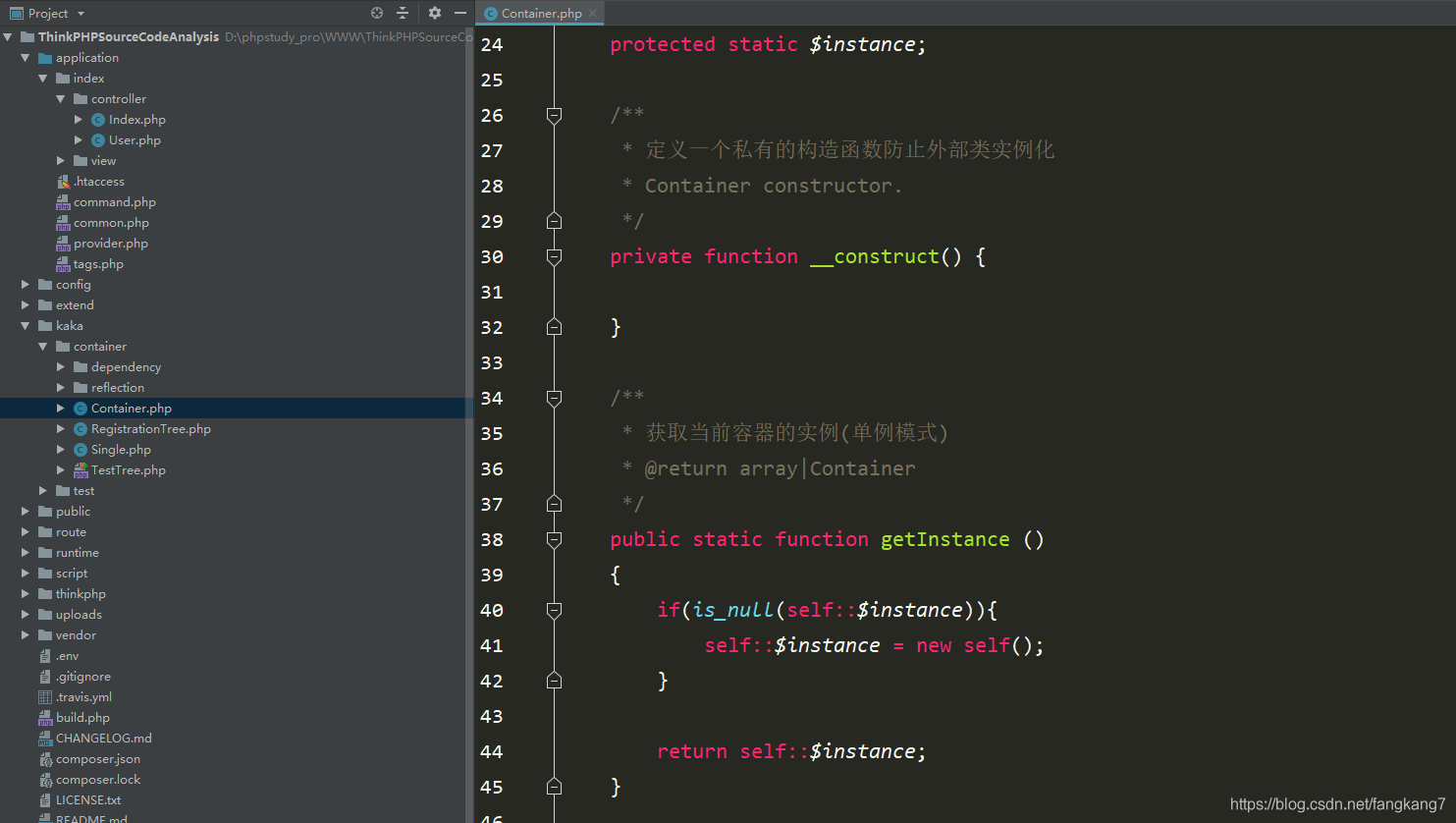Select common.php file
Image resolution: width=1456 pixels, height=823 pixels.
(111, 223)
